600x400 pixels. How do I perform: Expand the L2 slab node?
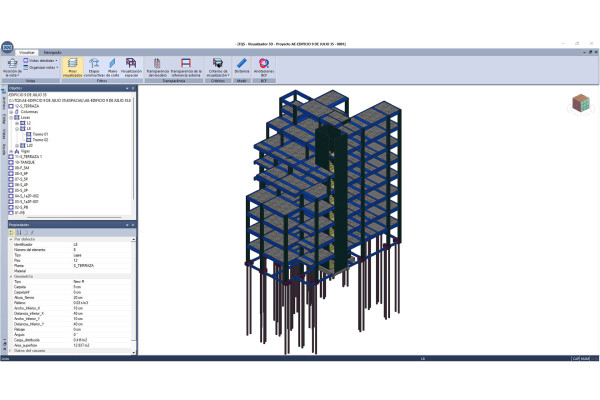point(17,123)
